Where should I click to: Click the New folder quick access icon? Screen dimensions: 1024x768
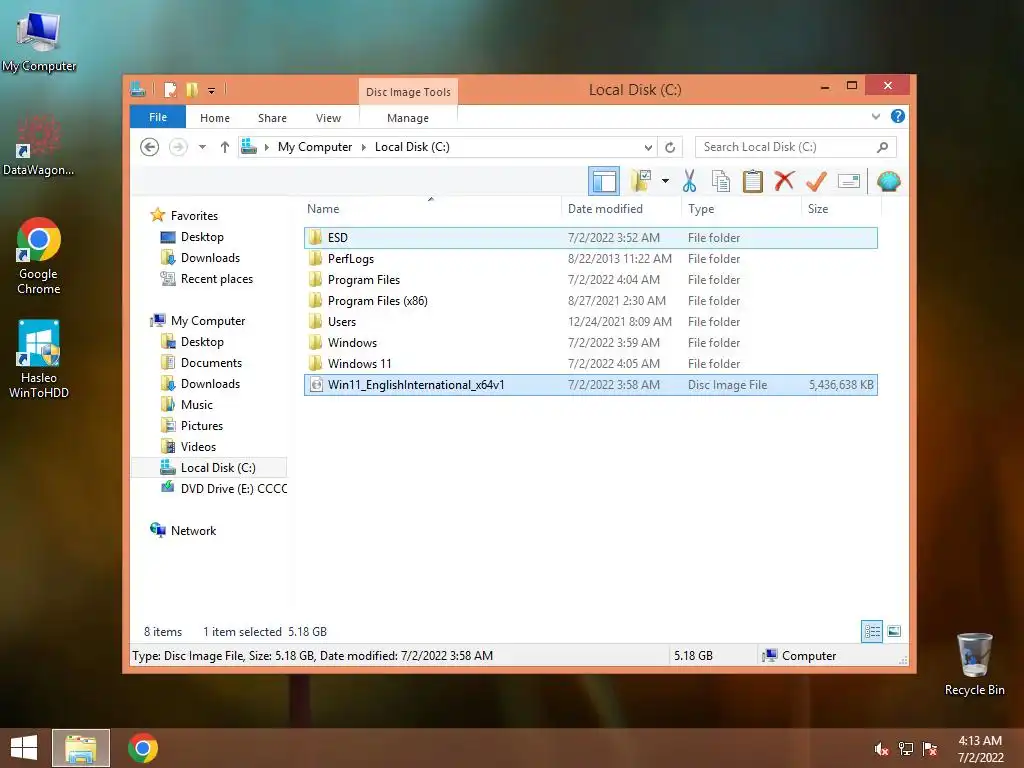tap(192, 89)
